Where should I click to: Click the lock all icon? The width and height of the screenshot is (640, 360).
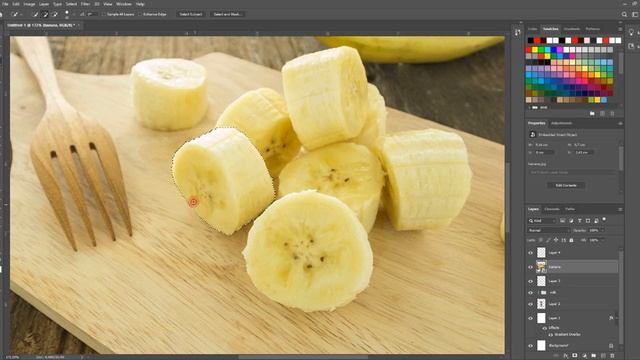[x=571, y=240]
